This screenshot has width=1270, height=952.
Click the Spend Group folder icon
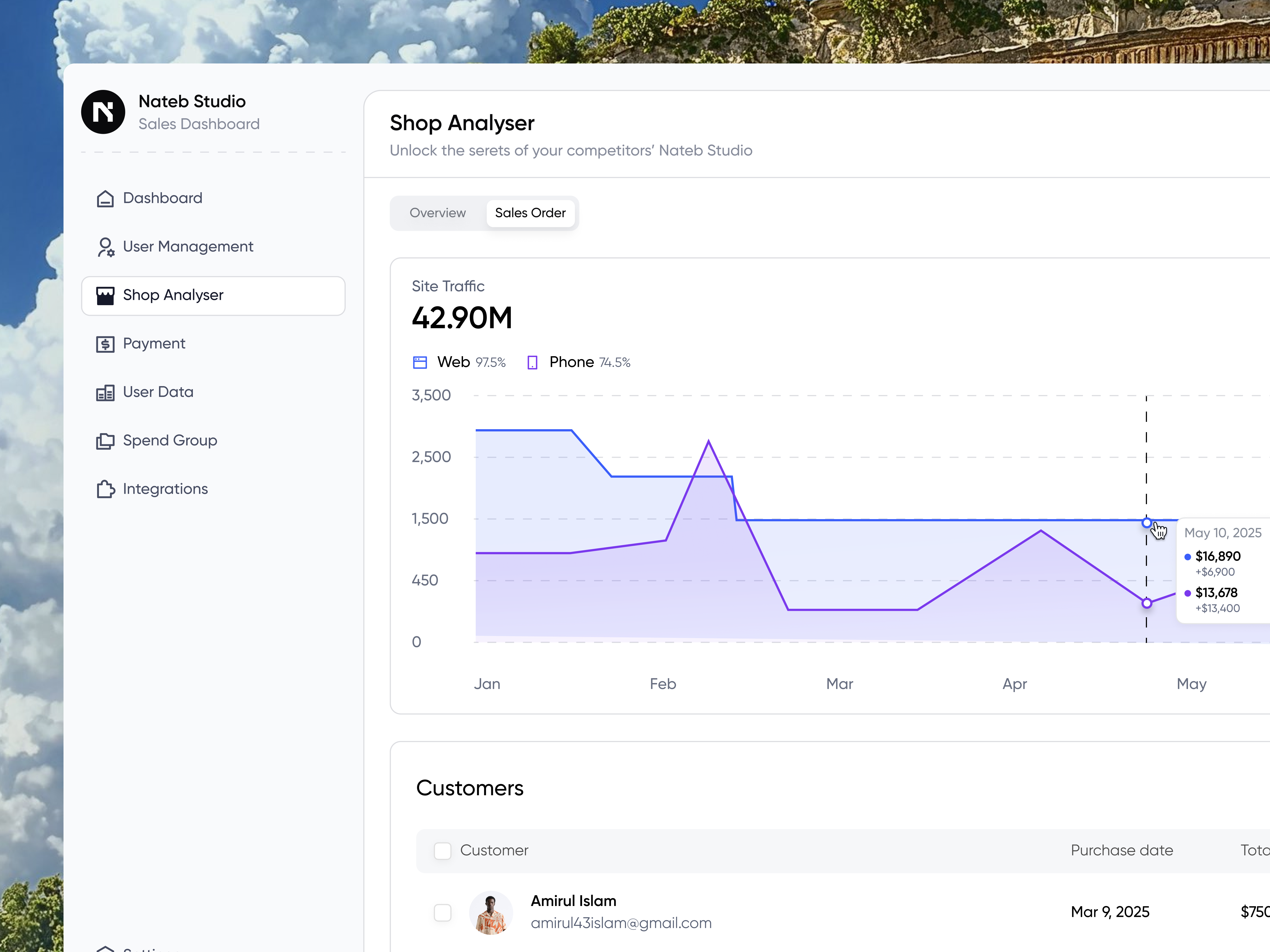tap(105, 441)
